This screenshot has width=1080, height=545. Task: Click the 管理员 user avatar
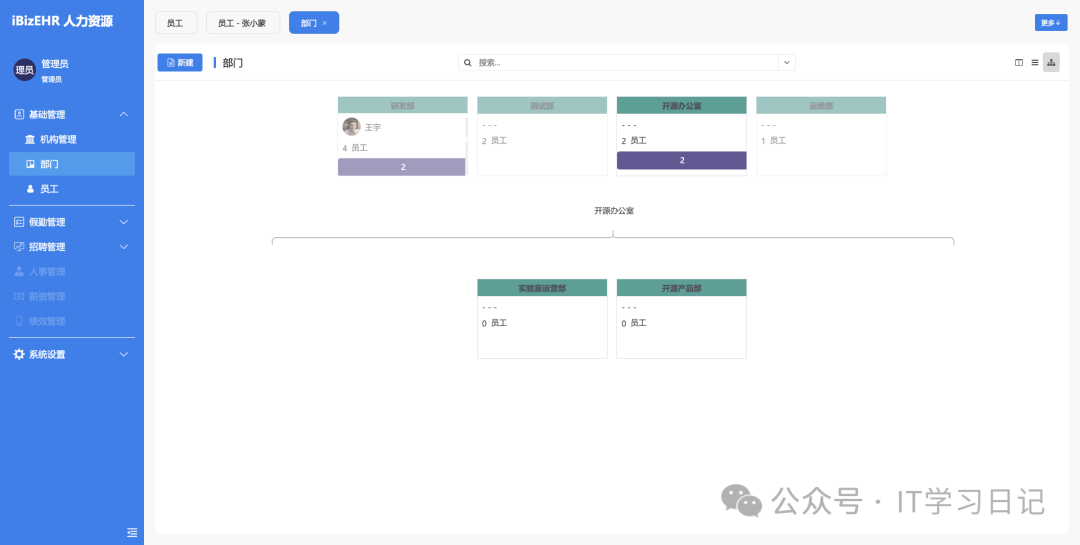(x=24, y=70)
